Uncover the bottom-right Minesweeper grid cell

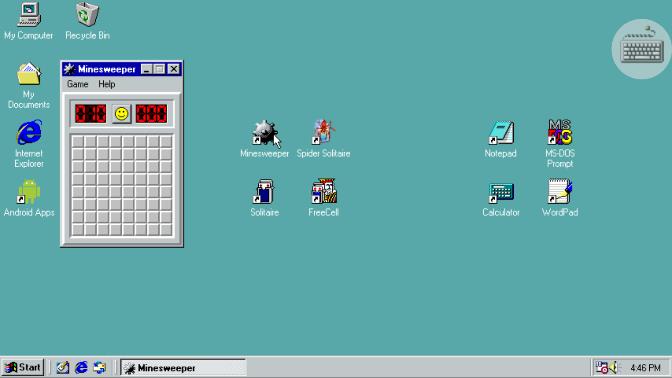pos(166,230)
